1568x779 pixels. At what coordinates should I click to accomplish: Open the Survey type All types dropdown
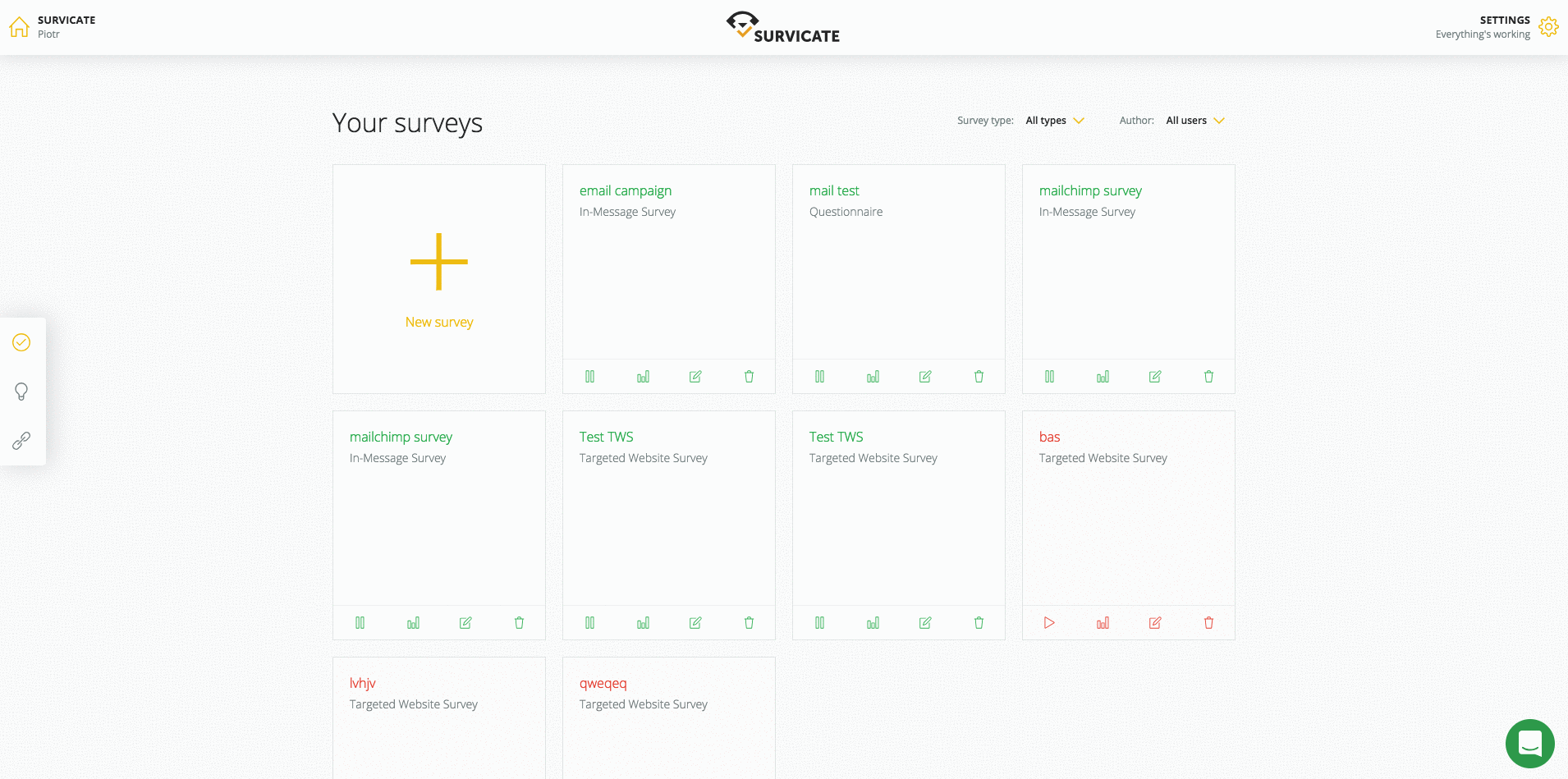coord(1055,121)
